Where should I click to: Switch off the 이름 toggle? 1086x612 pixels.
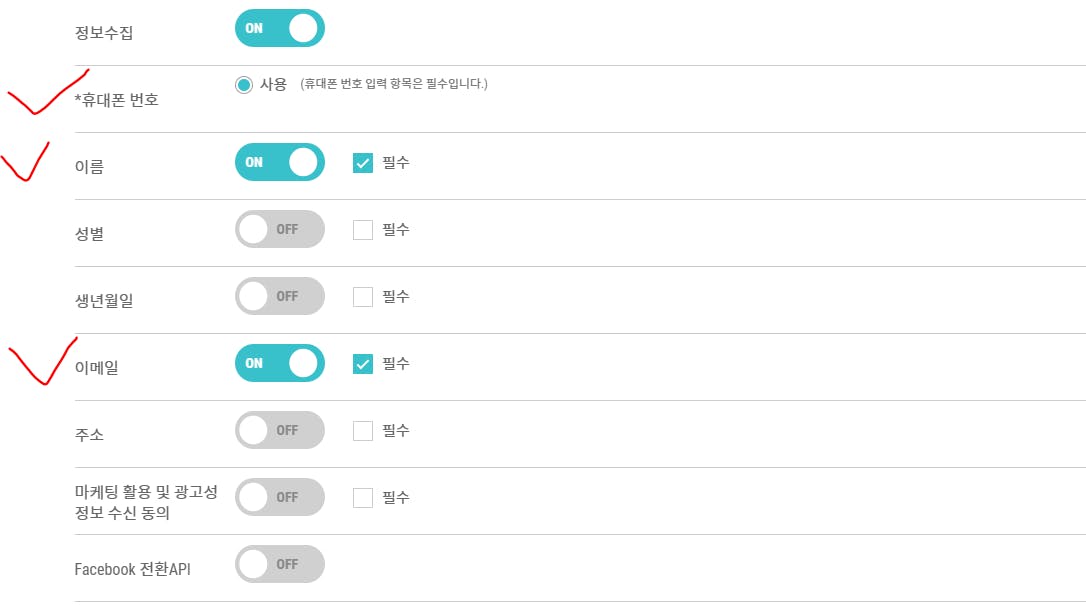click(279, 162)
